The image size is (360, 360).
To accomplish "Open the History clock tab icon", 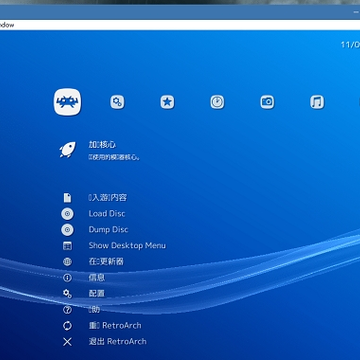I will click(x=217, y=102).
